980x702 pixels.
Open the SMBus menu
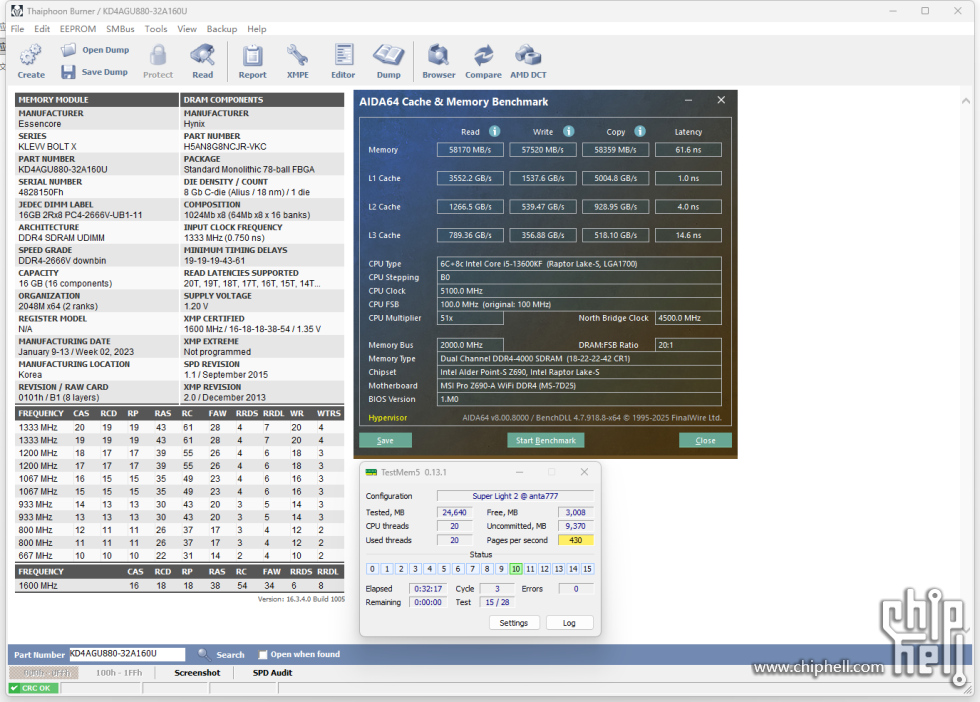coord(120,29)
